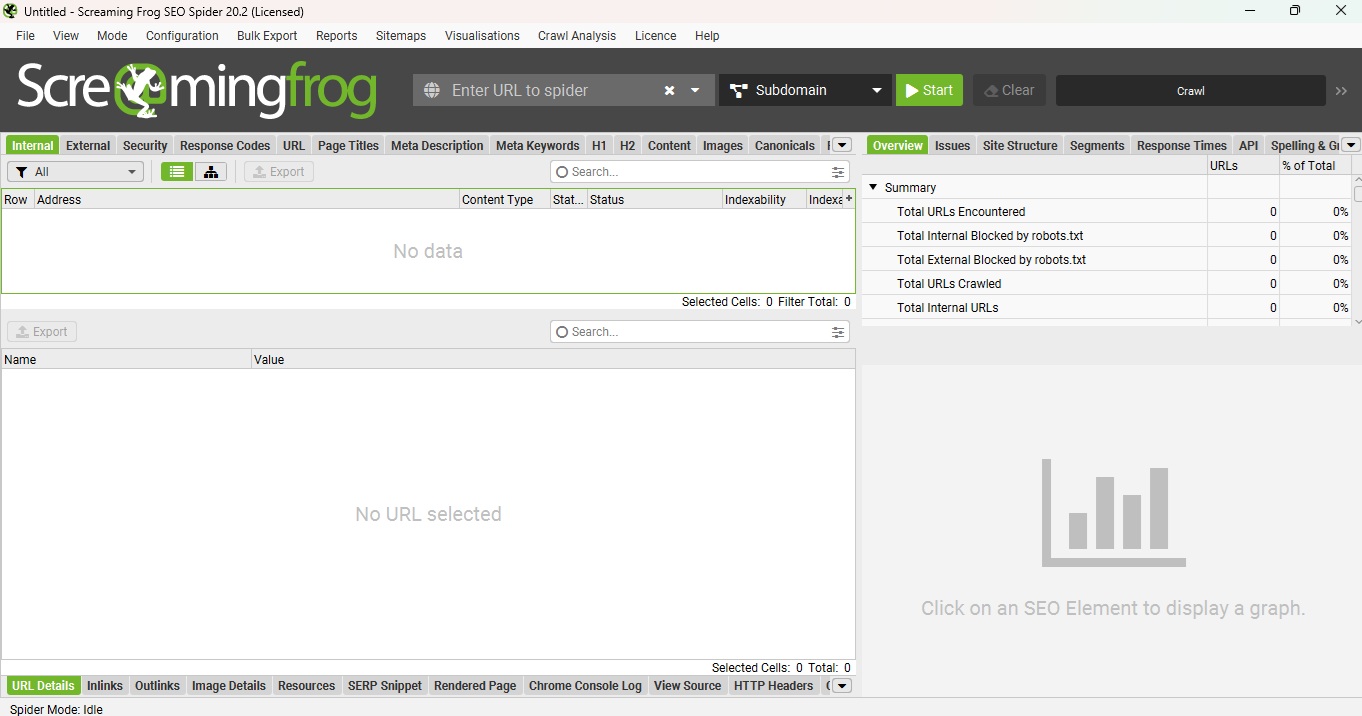Viewport: 1362px width, 716px height.
Task: Switch to the Response Codes tab
Action: (x=225, y=146)
